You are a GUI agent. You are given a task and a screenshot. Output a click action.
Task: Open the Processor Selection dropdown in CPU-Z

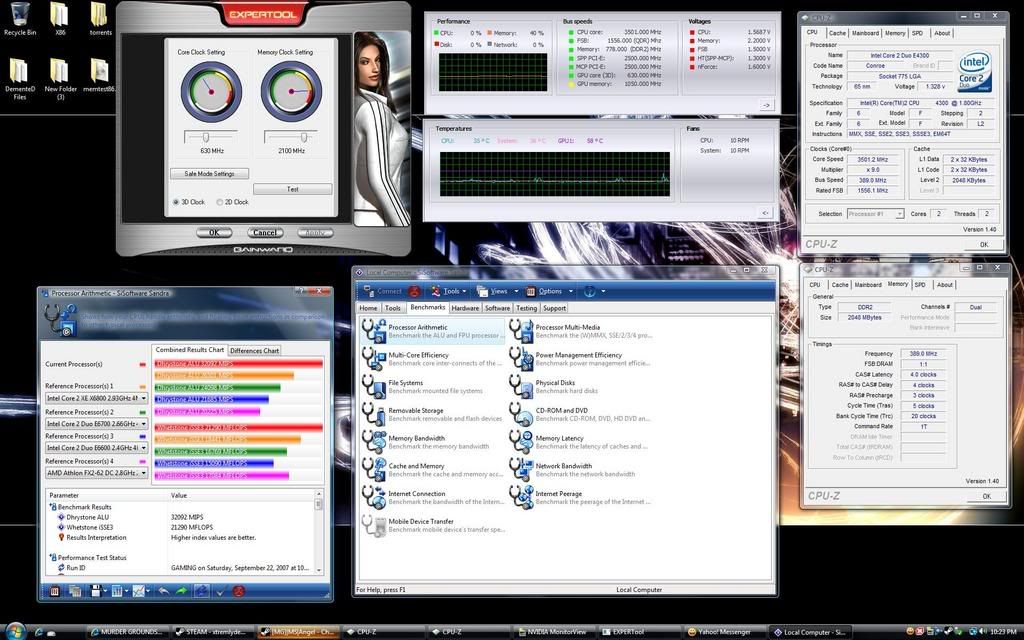pos(875,214)
